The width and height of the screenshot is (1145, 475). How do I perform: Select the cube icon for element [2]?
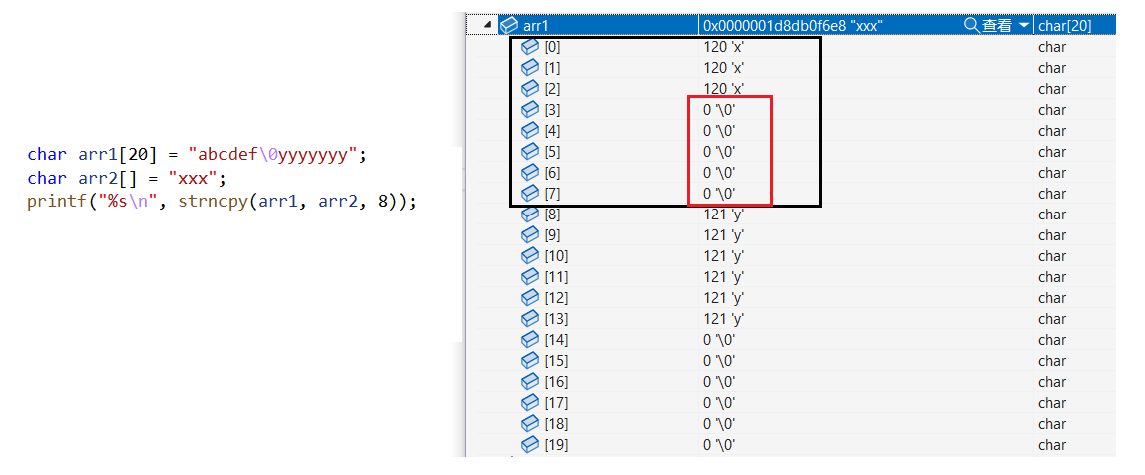[530, 88]
